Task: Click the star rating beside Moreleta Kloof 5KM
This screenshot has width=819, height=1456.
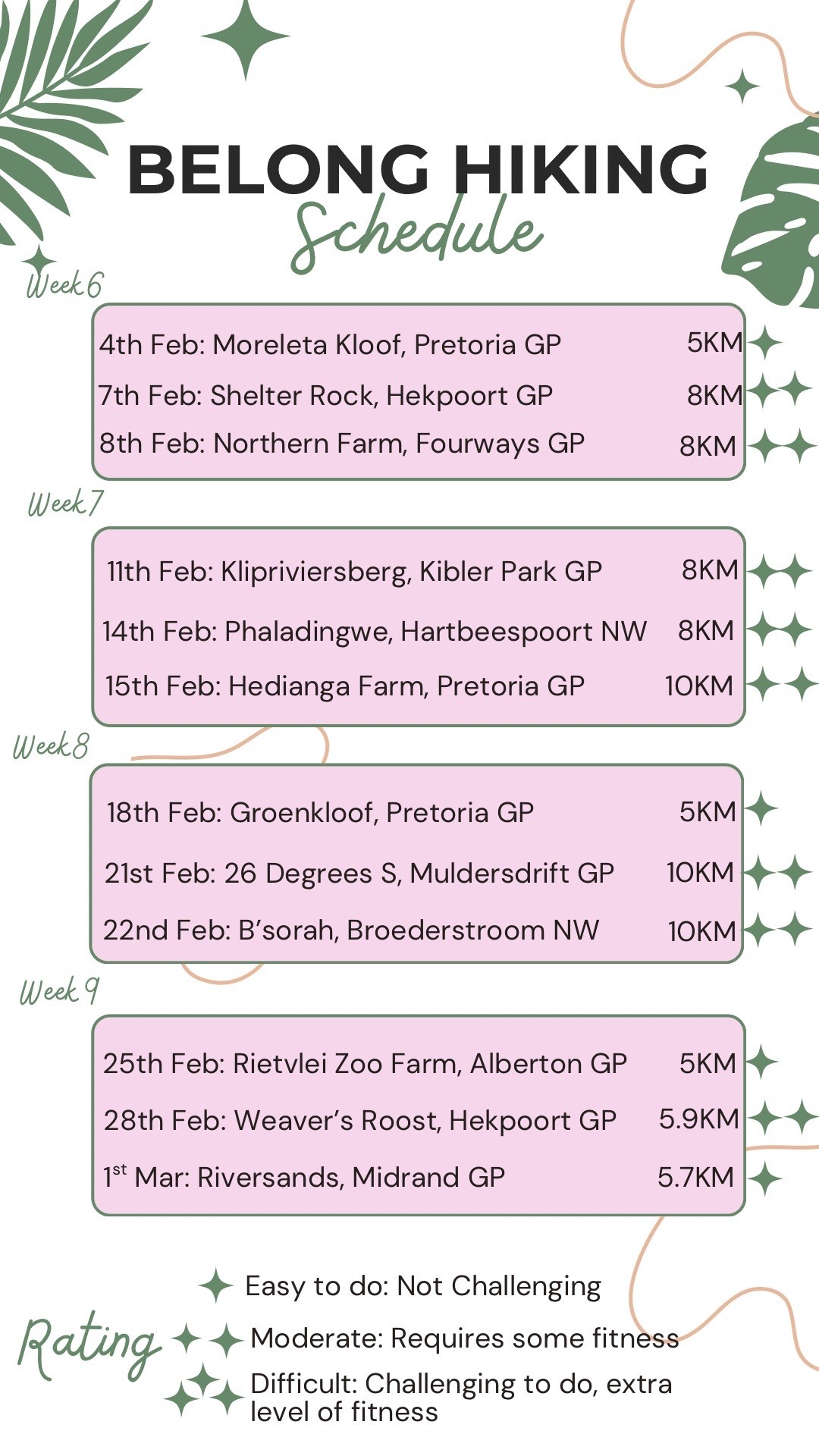Action: pyautogui.click(x=764, y=343)
